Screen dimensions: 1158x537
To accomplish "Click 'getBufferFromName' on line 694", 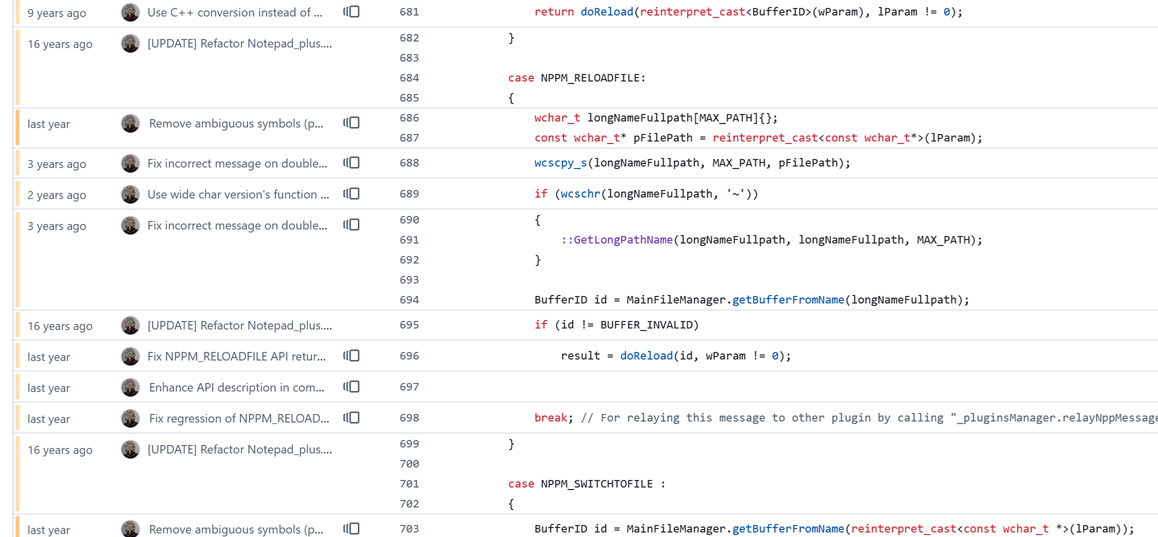I will pos(788,300).
